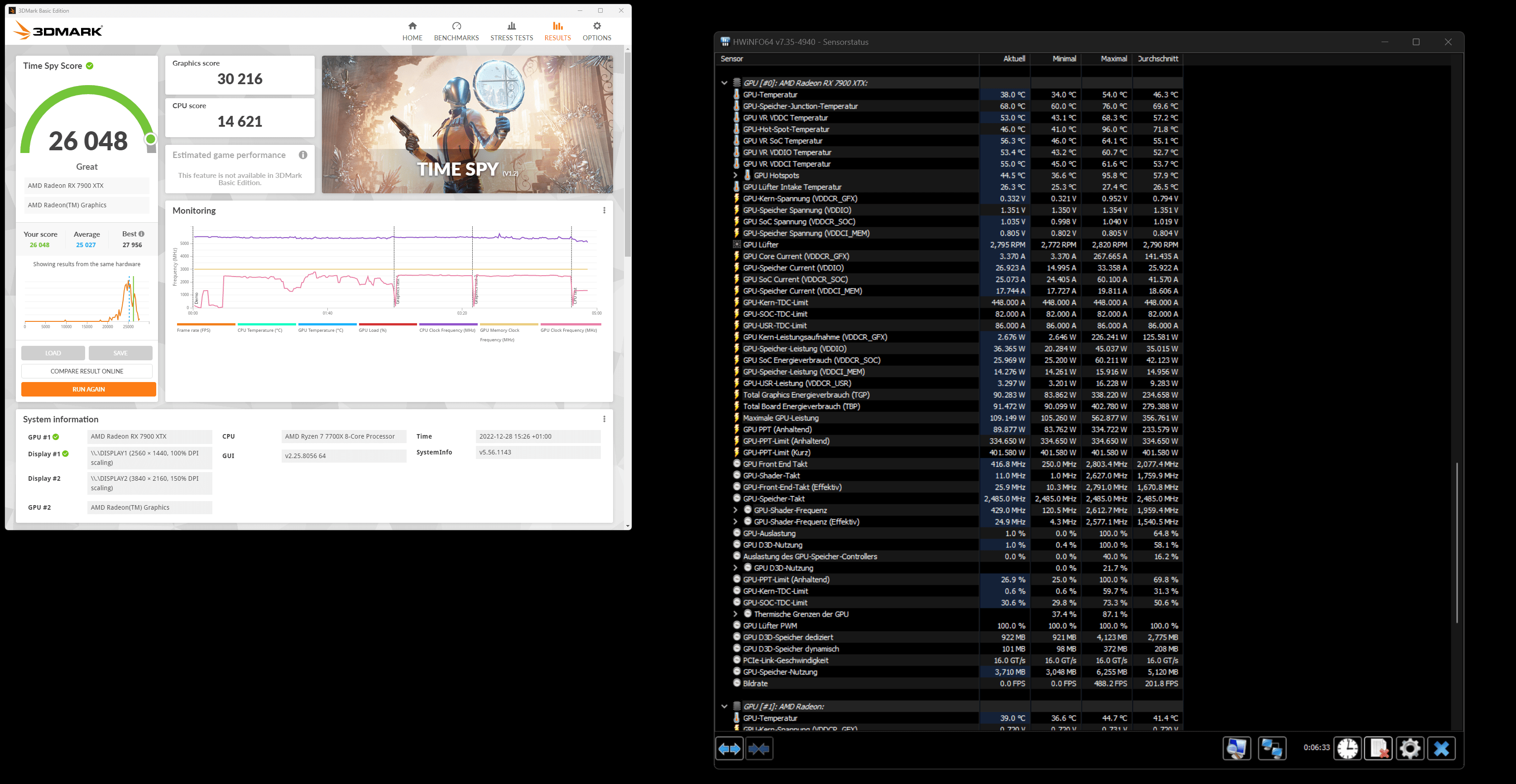Viewport: 1516px width, 784px height.
Task: Expand Thermische Grenzen der GPU
Action: point(735,614)
